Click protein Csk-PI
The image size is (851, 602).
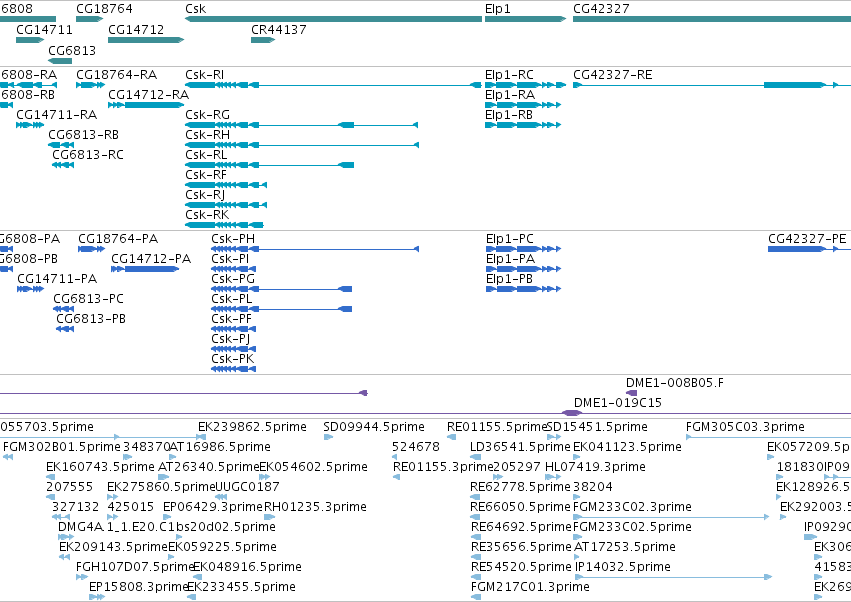(x=230, y=259)
